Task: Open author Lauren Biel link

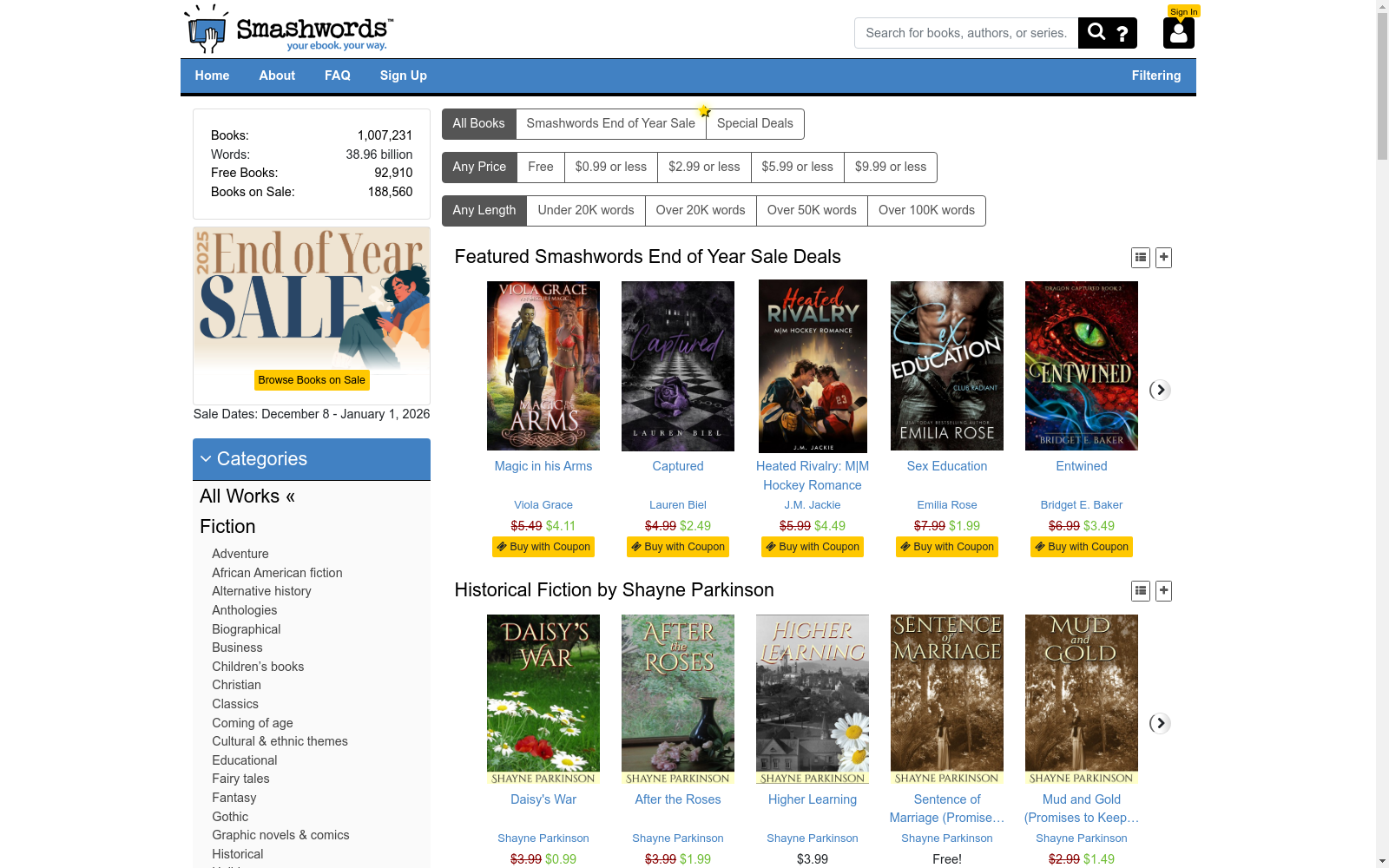Action: tap(678, 505)
